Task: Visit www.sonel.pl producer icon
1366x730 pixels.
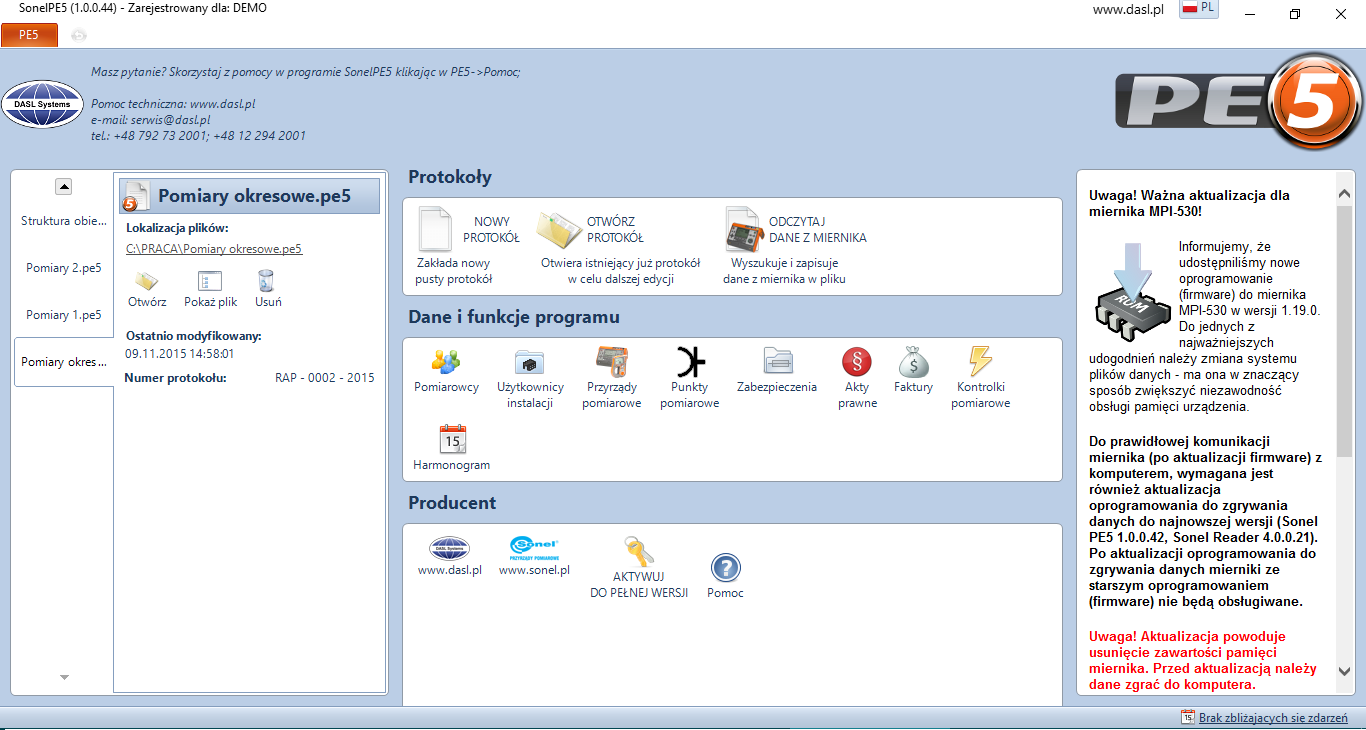Action: [534, 556]
